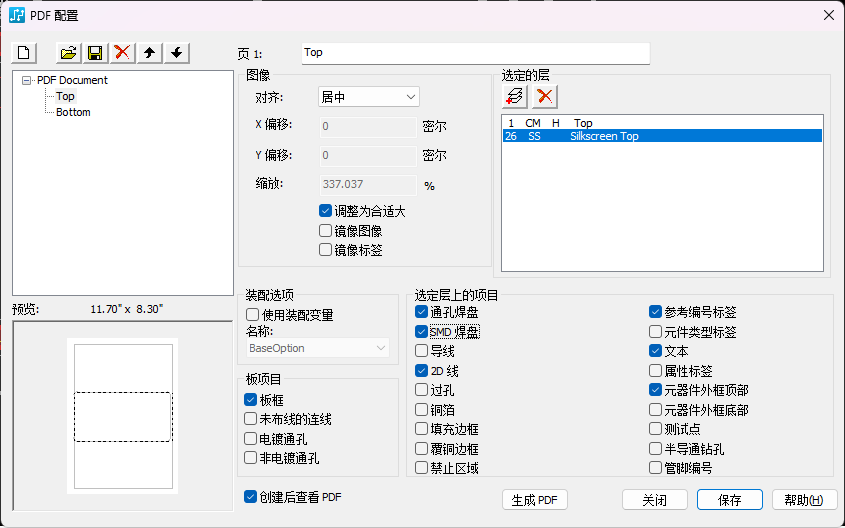845x528 pixels.
Task: Toggle the 创建后查看 PDF checkbox
Action: point(251,496)
